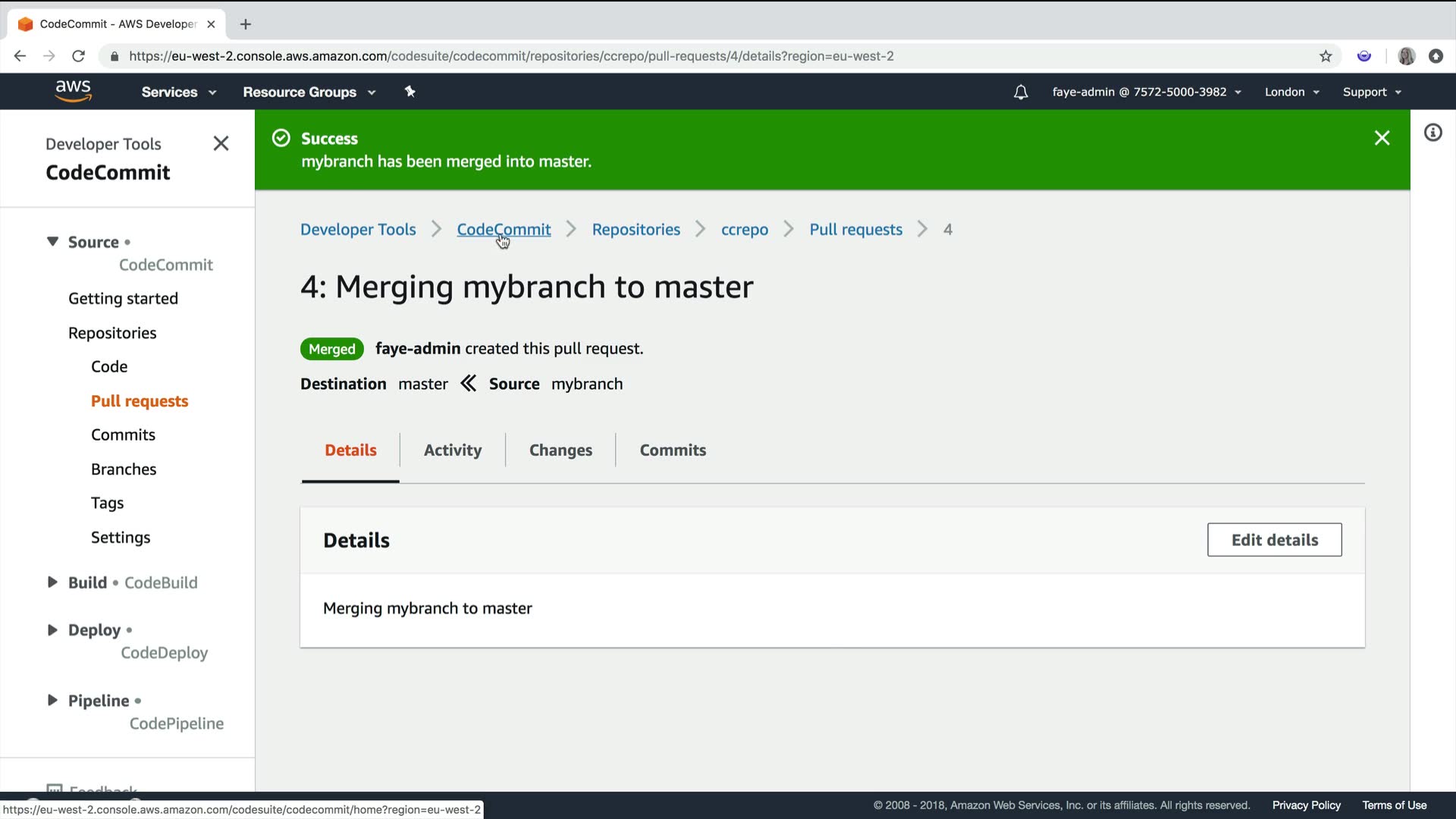Screen dimensions: 1456x819
Task: Open the info panel icon at right
Action: point(1432,133)
